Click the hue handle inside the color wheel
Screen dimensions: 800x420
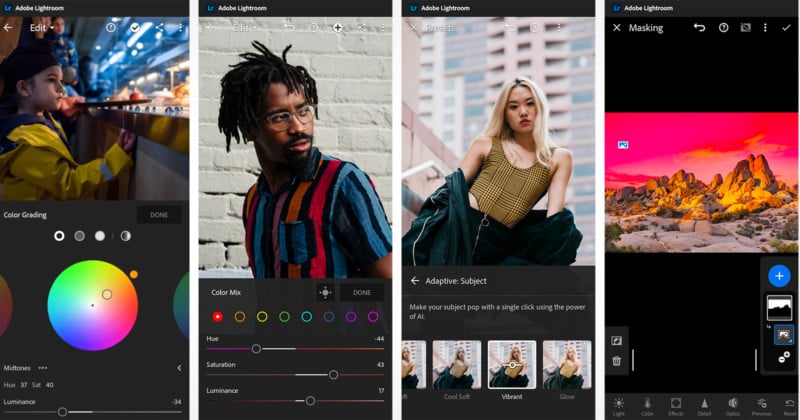pyautogui.click(x=107, y=294)
